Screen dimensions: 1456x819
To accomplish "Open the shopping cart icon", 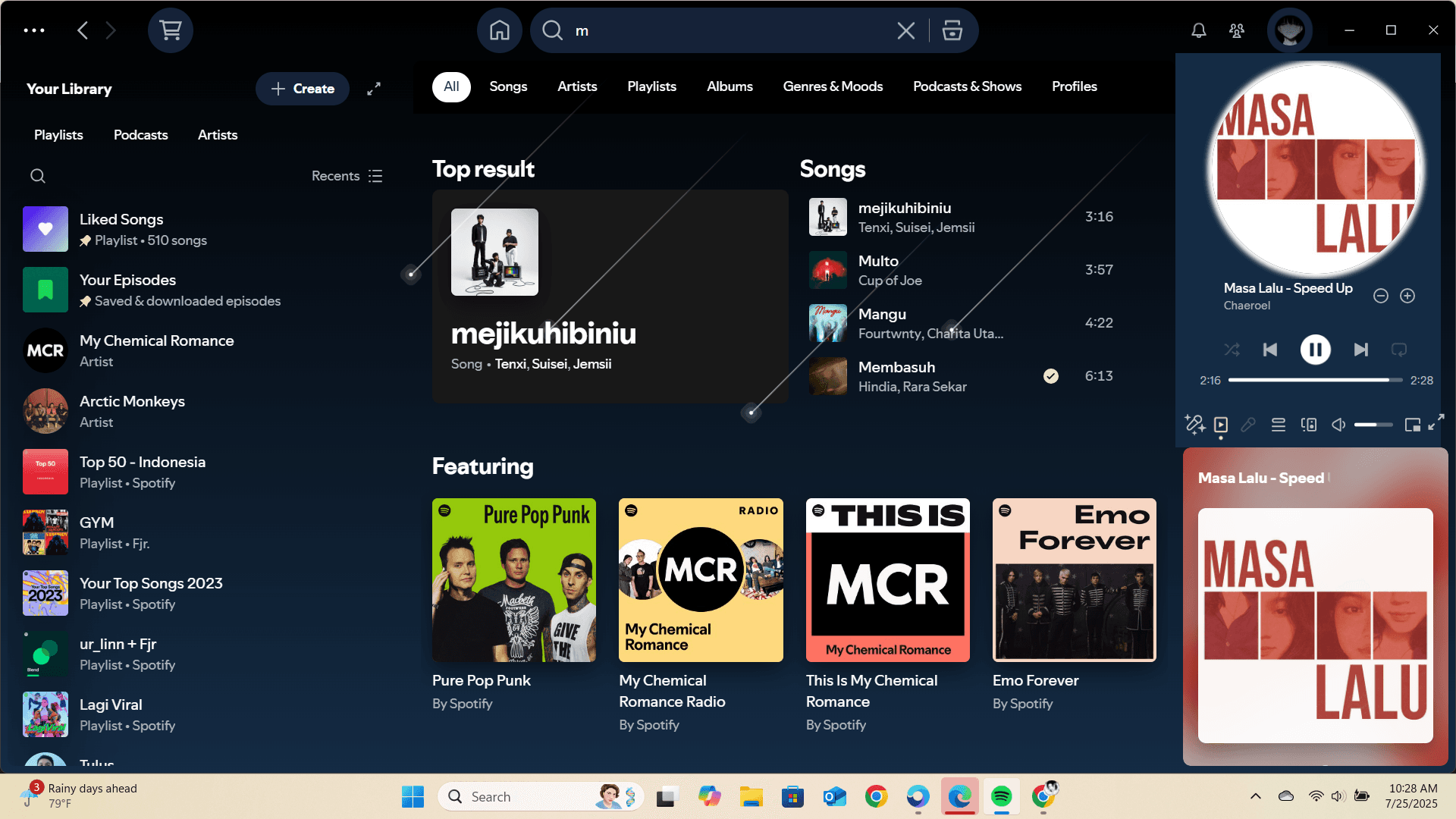I will pyautogui.click(x=171, y=30).
